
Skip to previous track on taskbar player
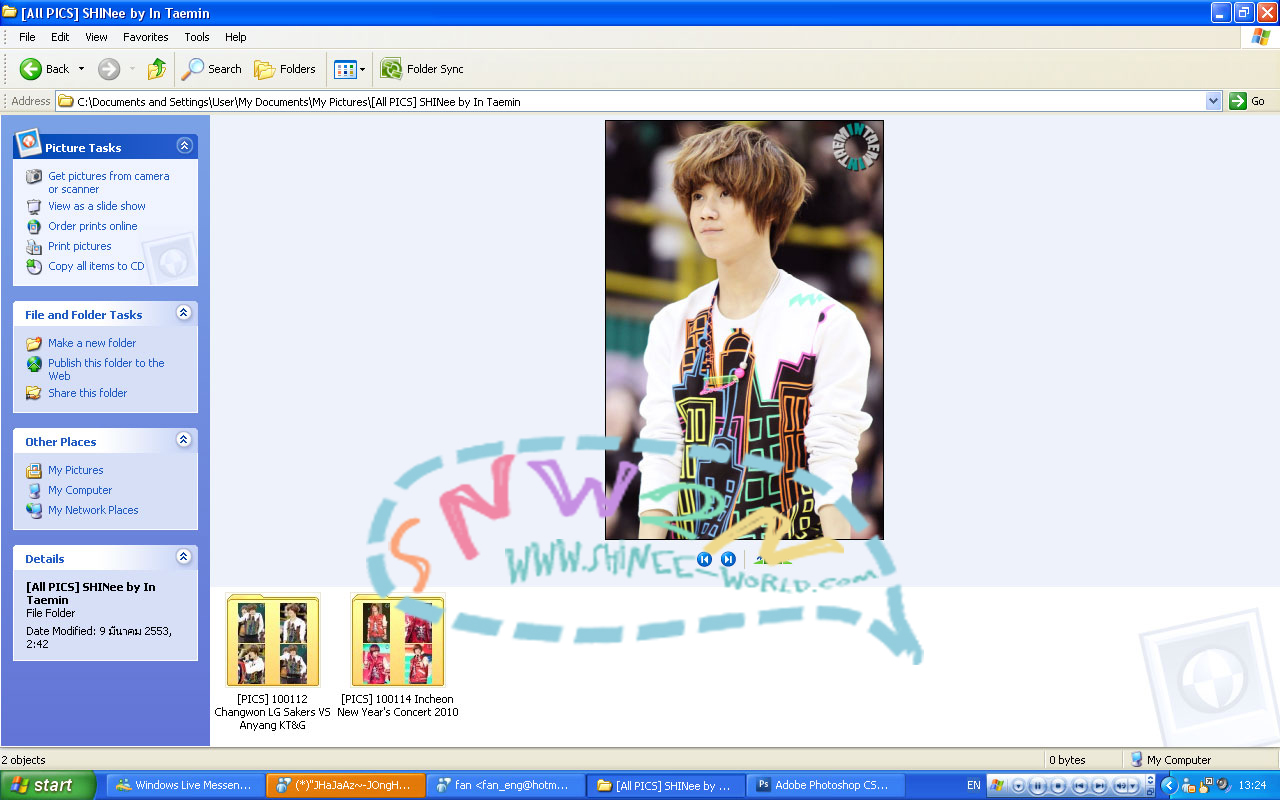pos(1079,786)
